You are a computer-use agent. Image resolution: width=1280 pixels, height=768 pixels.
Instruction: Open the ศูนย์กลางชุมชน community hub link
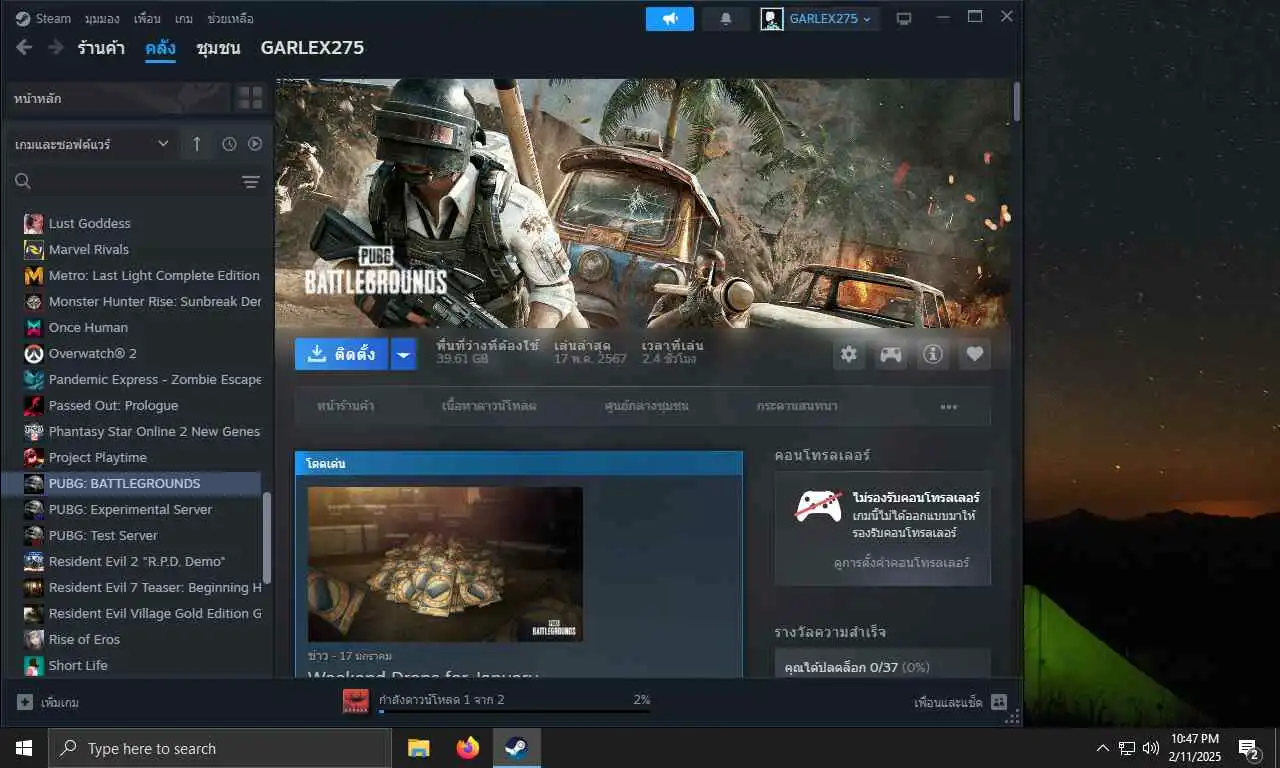647,406
